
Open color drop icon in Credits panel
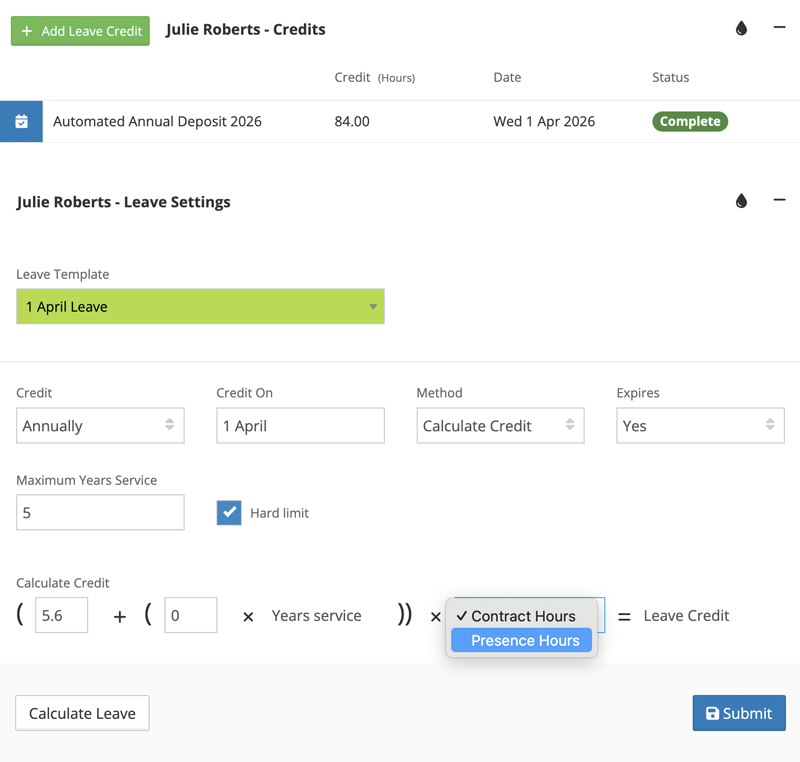tap(741, 28)
